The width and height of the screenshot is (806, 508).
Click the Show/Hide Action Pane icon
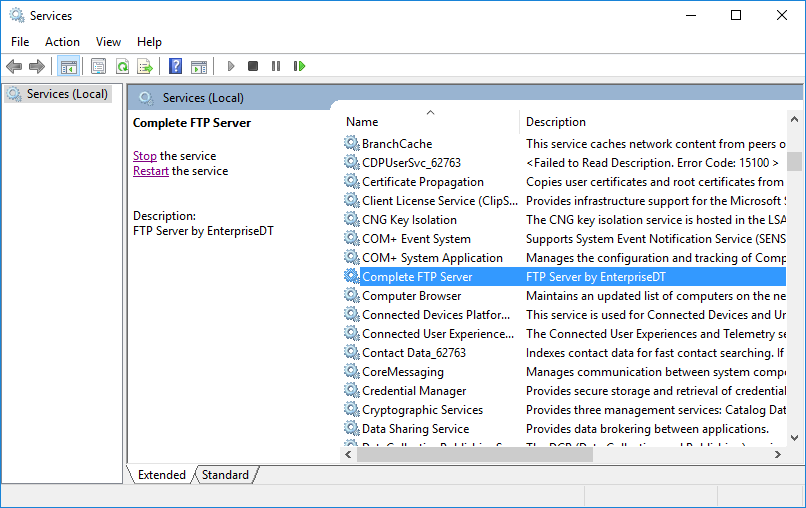click(199, 66)
